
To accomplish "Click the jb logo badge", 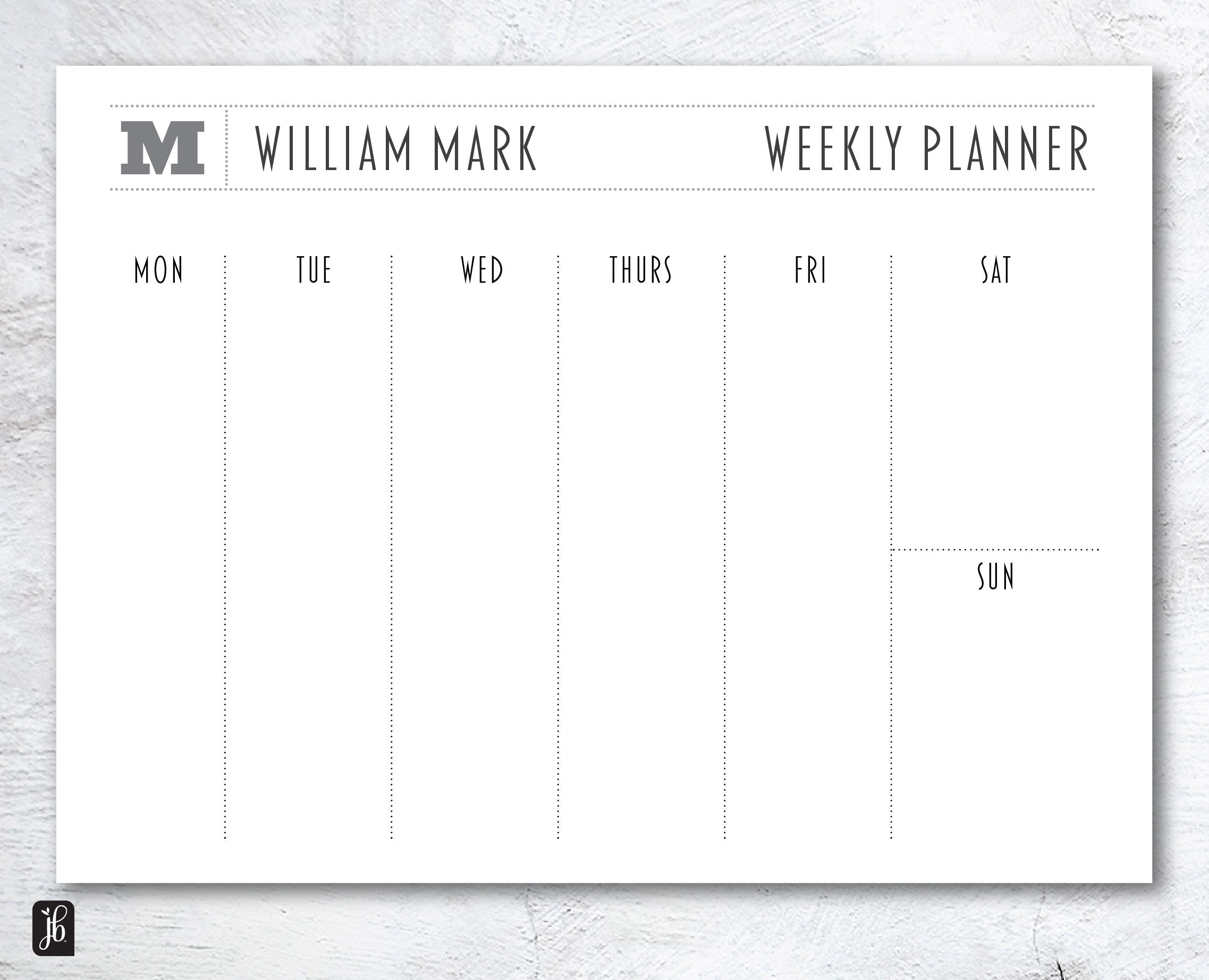I will (x=54, y=928).
